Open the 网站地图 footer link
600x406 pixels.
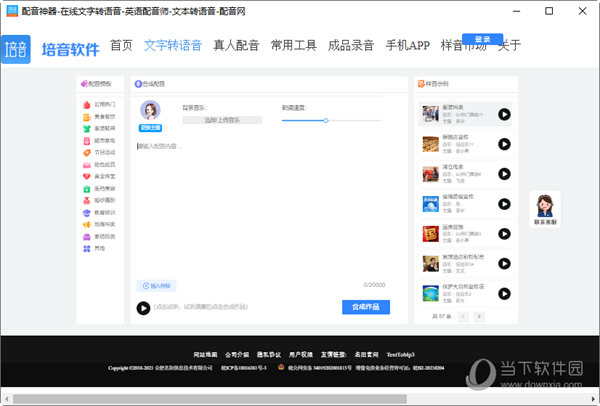click(x=205, y=355)
